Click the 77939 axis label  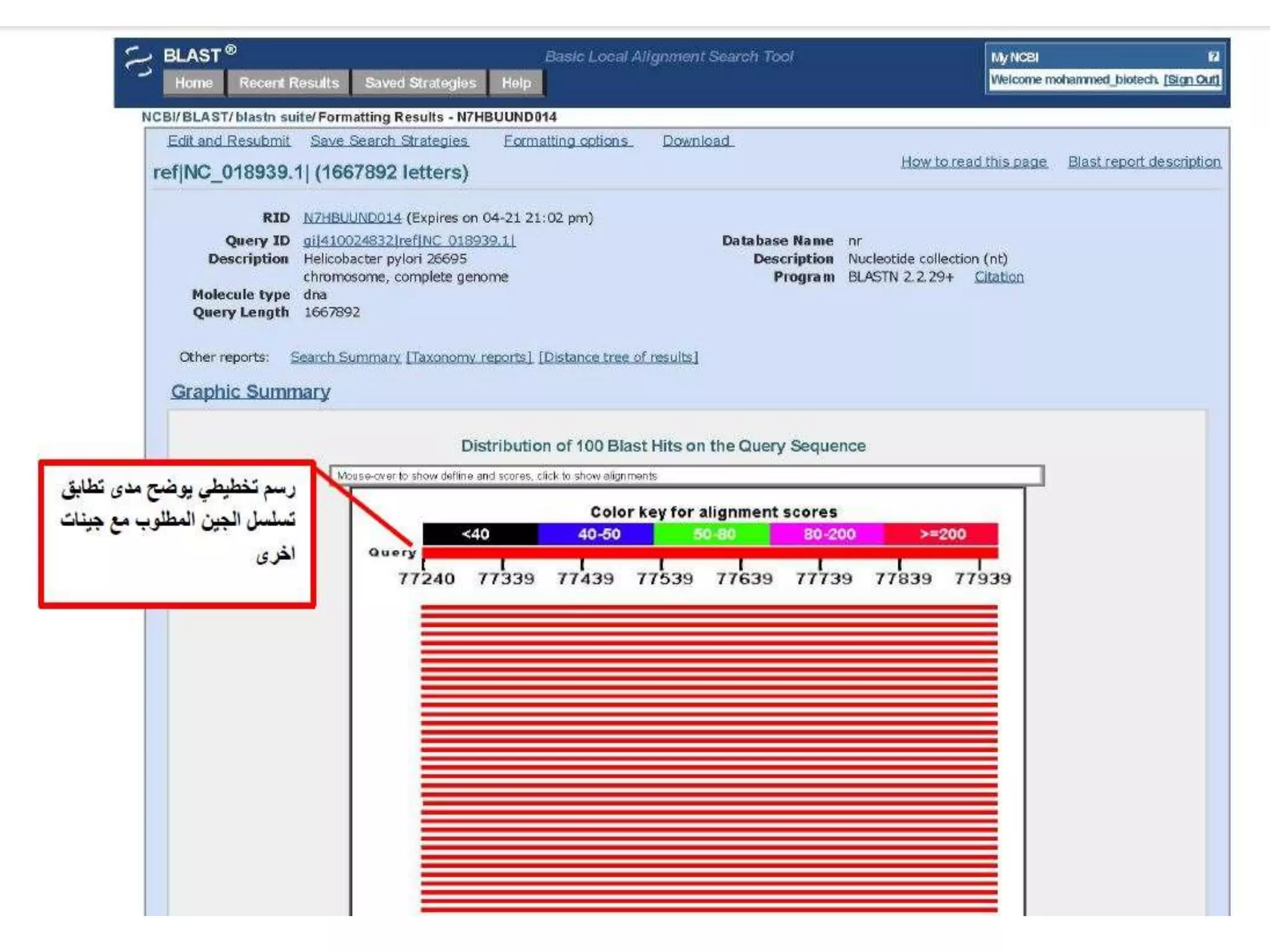point(983,579)
